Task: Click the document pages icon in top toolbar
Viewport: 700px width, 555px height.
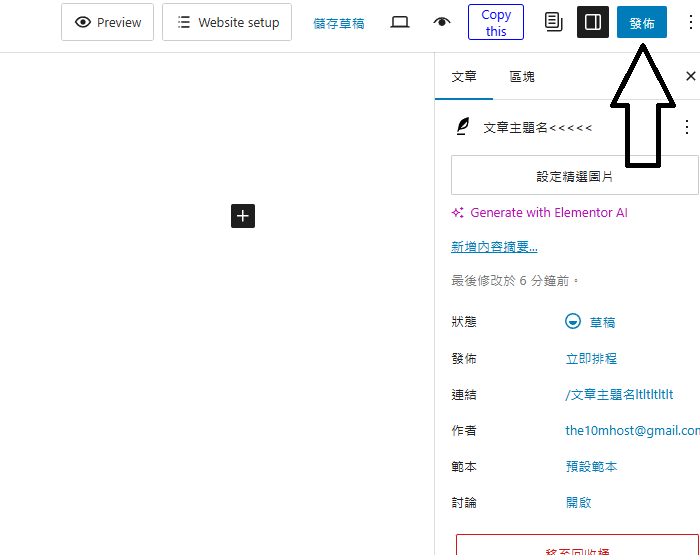Action: [x=553, y=22]
